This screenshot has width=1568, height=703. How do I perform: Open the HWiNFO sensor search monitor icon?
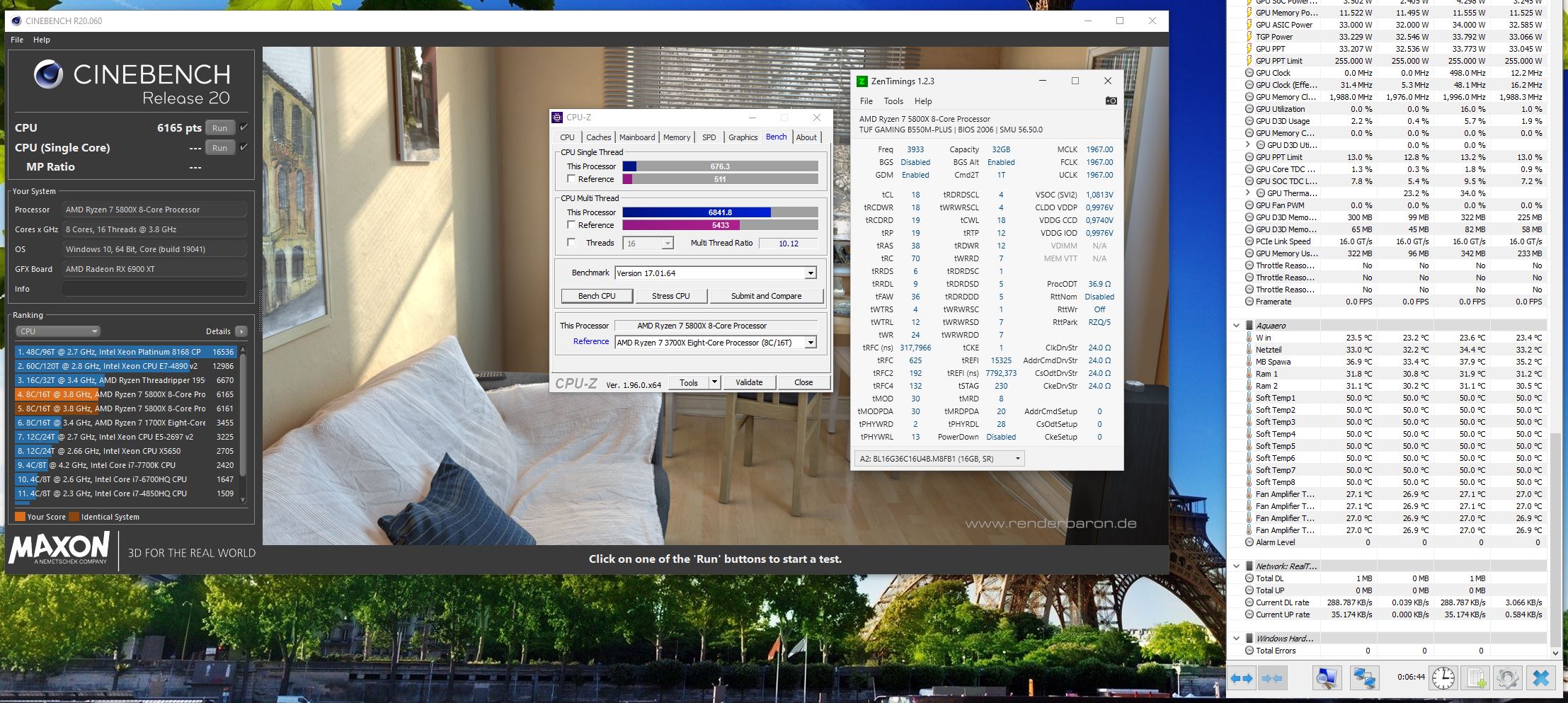[x=1326, y=678]
